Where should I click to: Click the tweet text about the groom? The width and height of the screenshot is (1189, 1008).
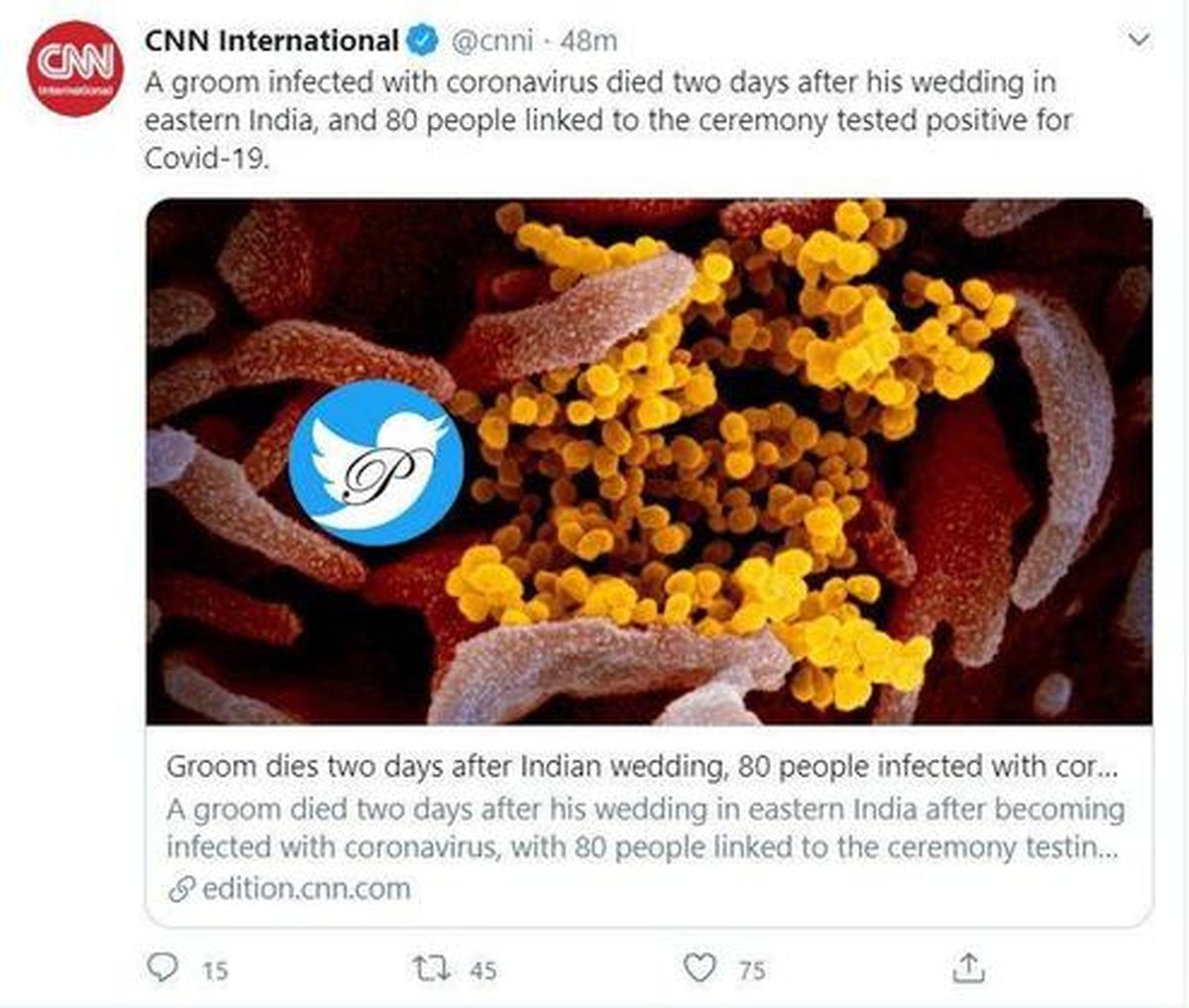tap(606, 120)
